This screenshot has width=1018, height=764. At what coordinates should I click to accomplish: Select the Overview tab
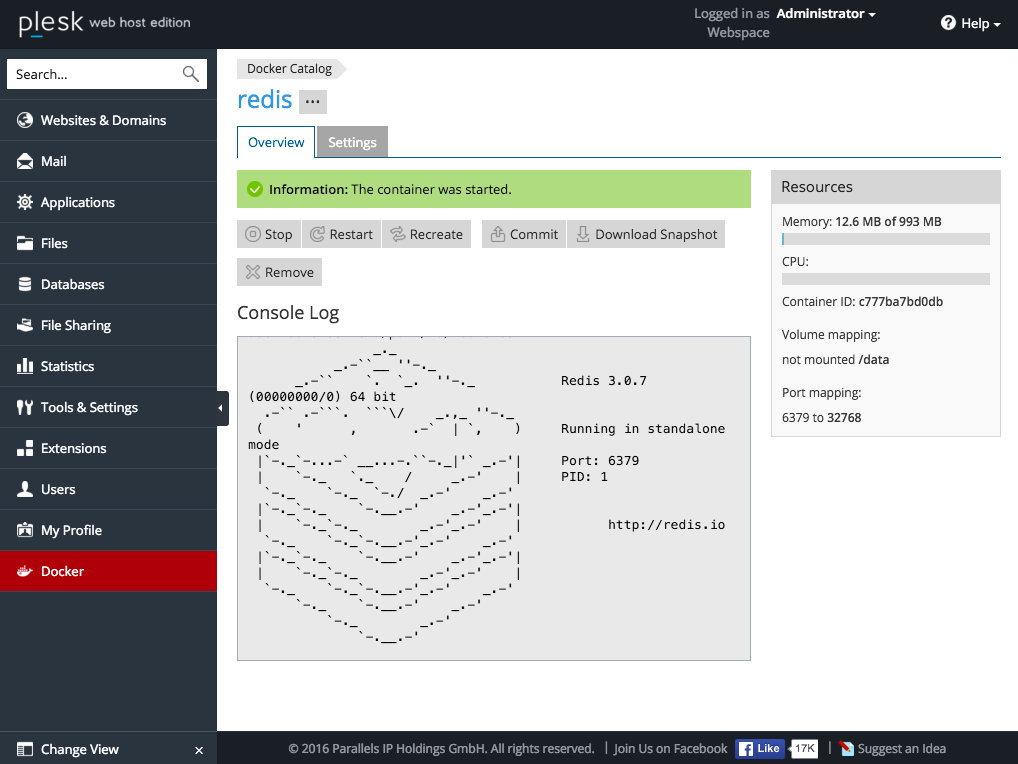275,142
